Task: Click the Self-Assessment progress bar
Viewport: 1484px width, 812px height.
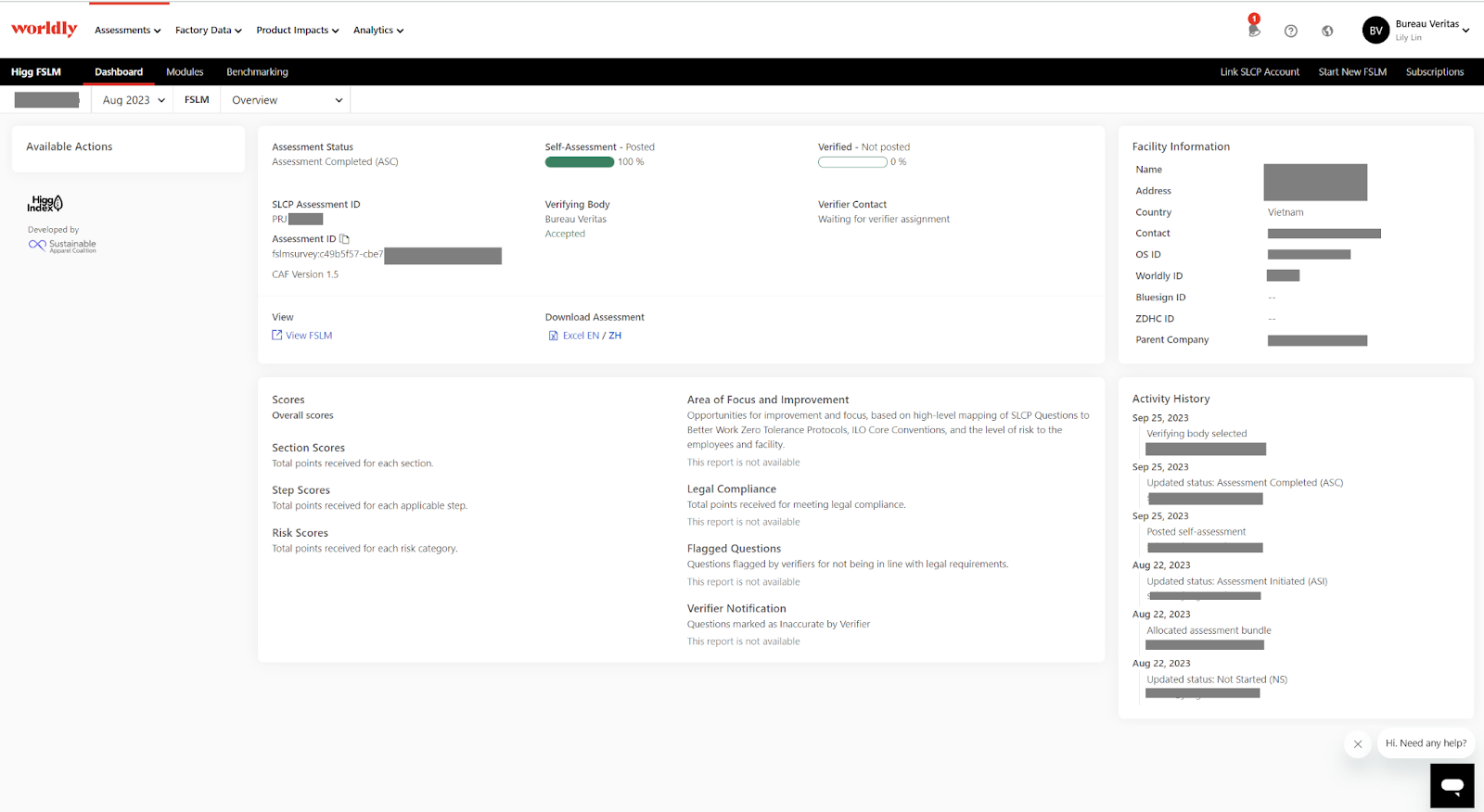Action: [579, 162]
